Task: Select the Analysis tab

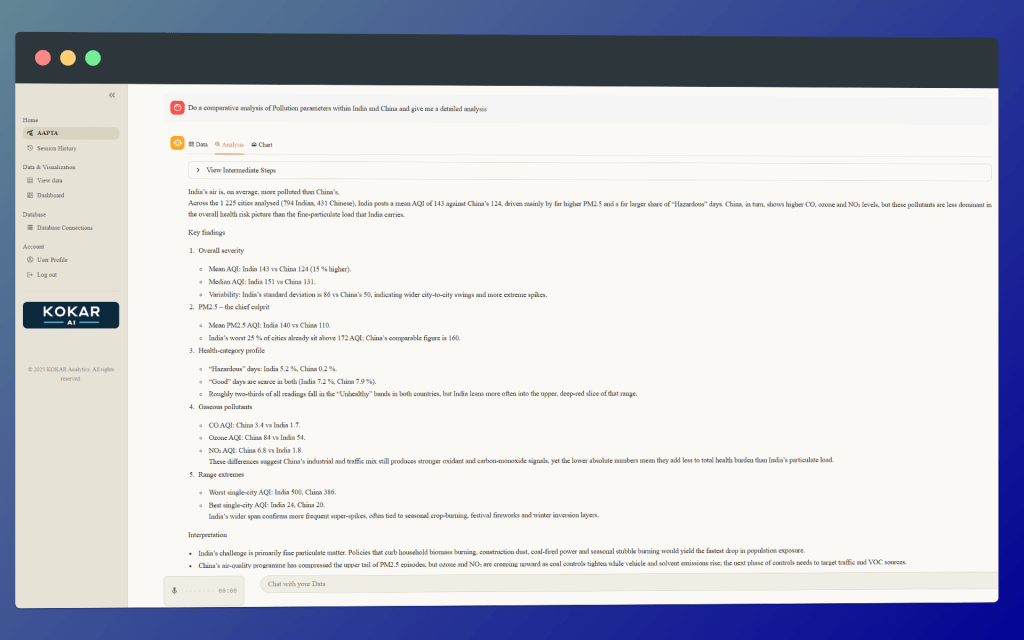Action: [x=229, y=144]
